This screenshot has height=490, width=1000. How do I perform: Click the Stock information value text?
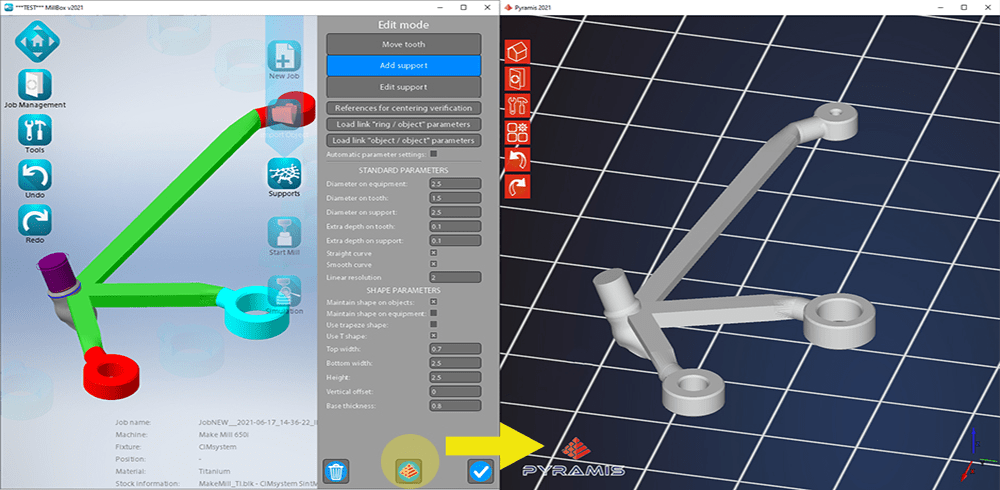[258, 483]
